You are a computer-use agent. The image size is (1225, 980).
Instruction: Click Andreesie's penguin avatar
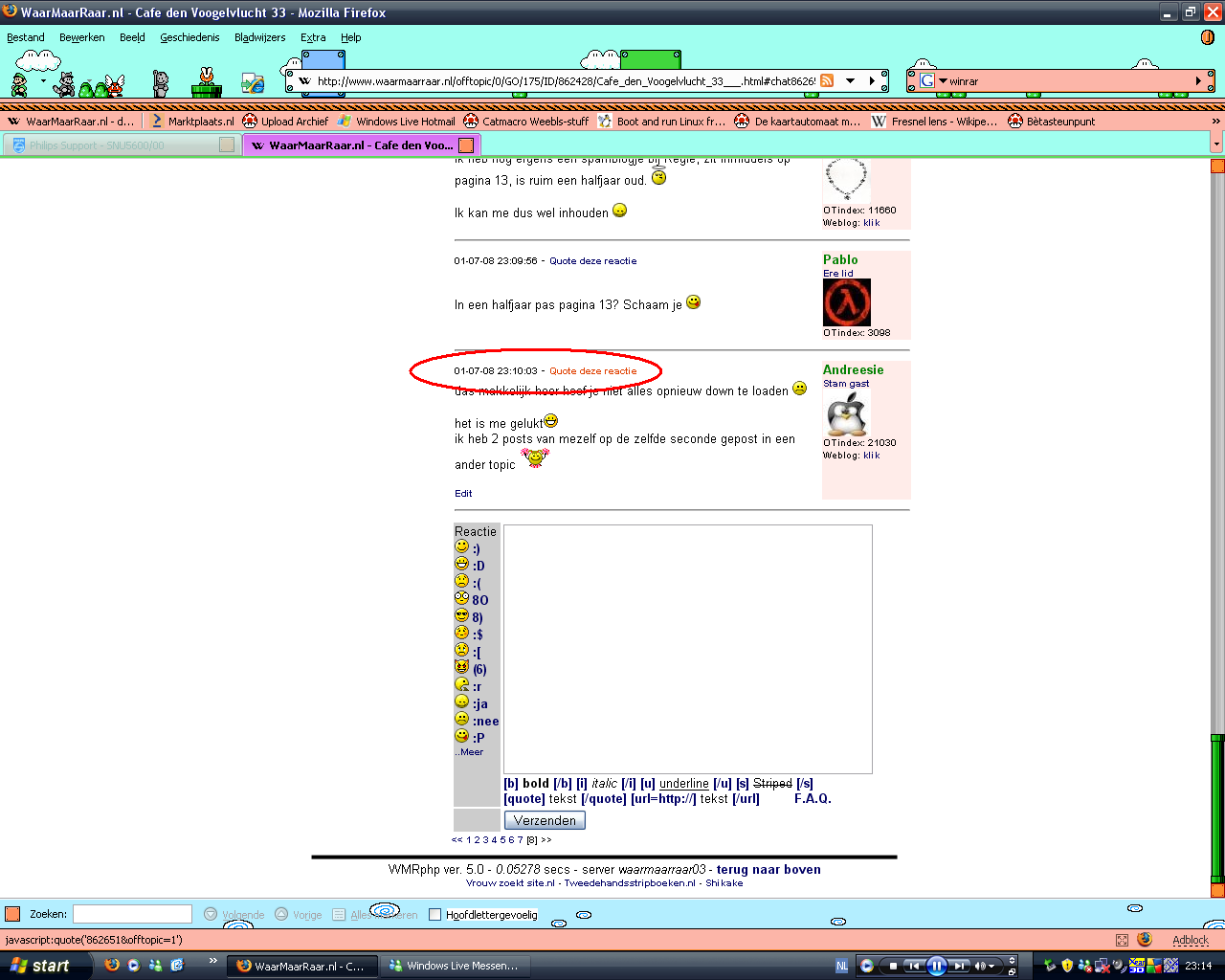tap(846, 413)
